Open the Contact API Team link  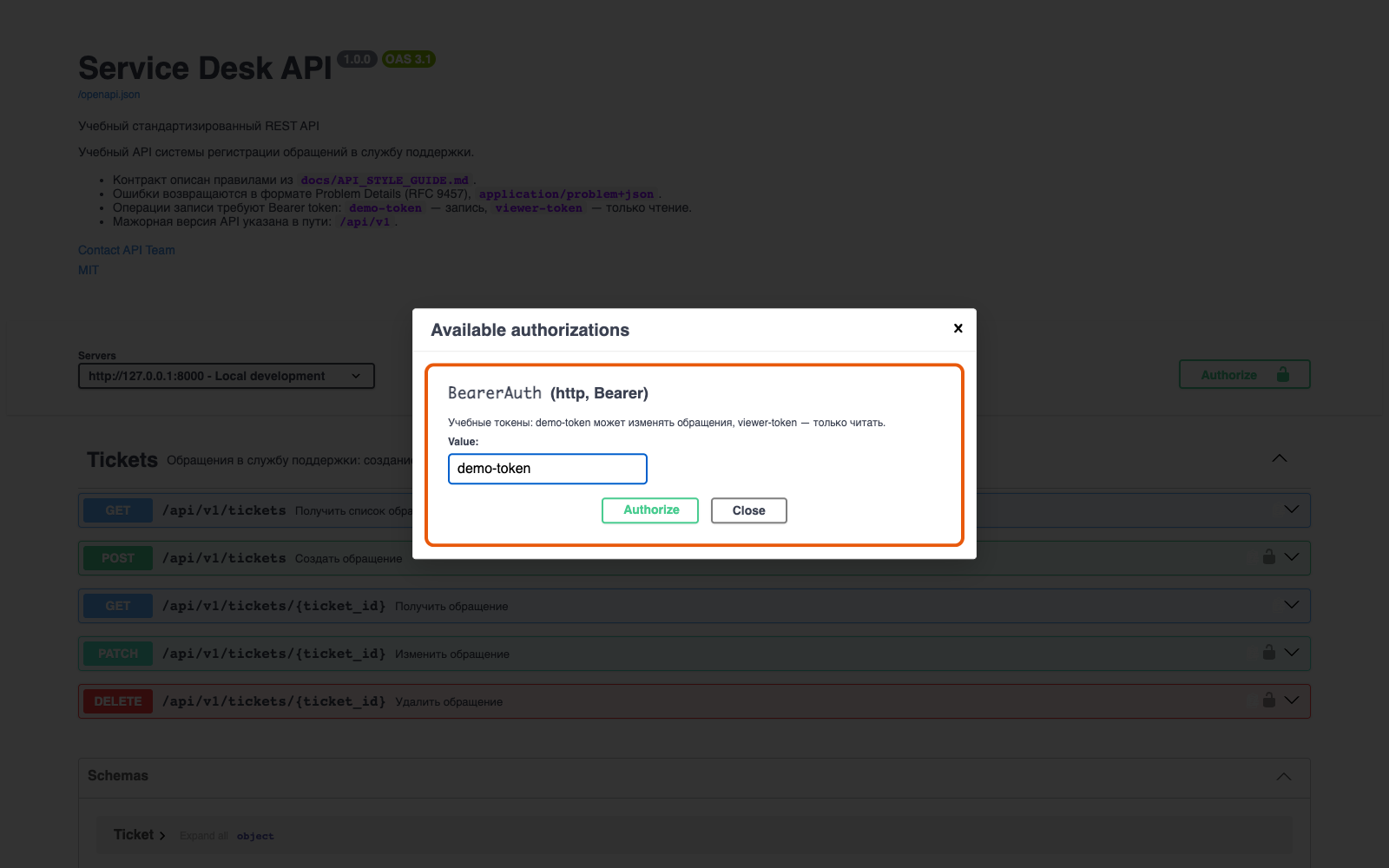[x=127, y=250]
